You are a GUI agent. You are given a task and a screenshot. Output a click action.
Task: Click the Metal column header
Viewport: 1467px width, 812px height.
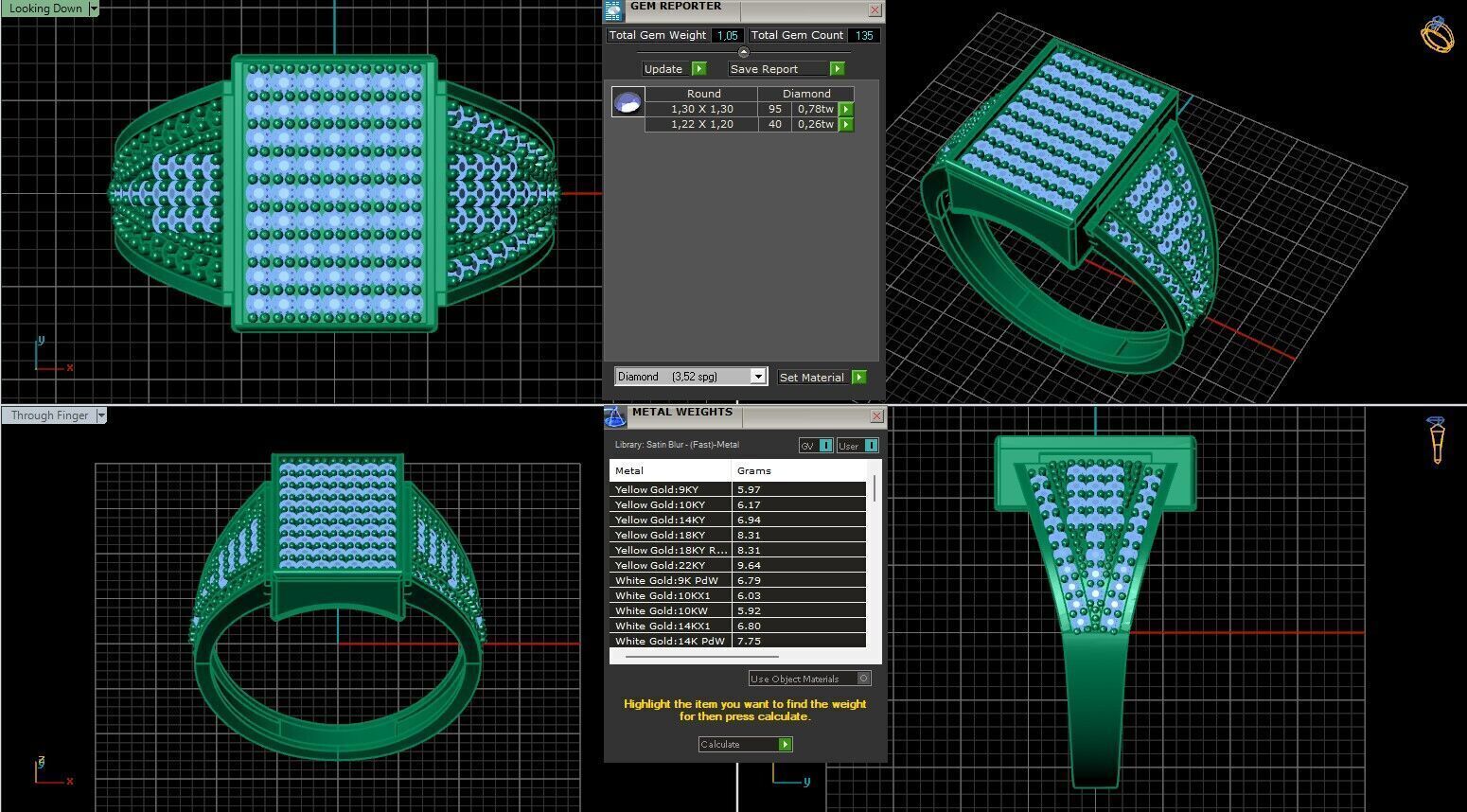[670, 470]
